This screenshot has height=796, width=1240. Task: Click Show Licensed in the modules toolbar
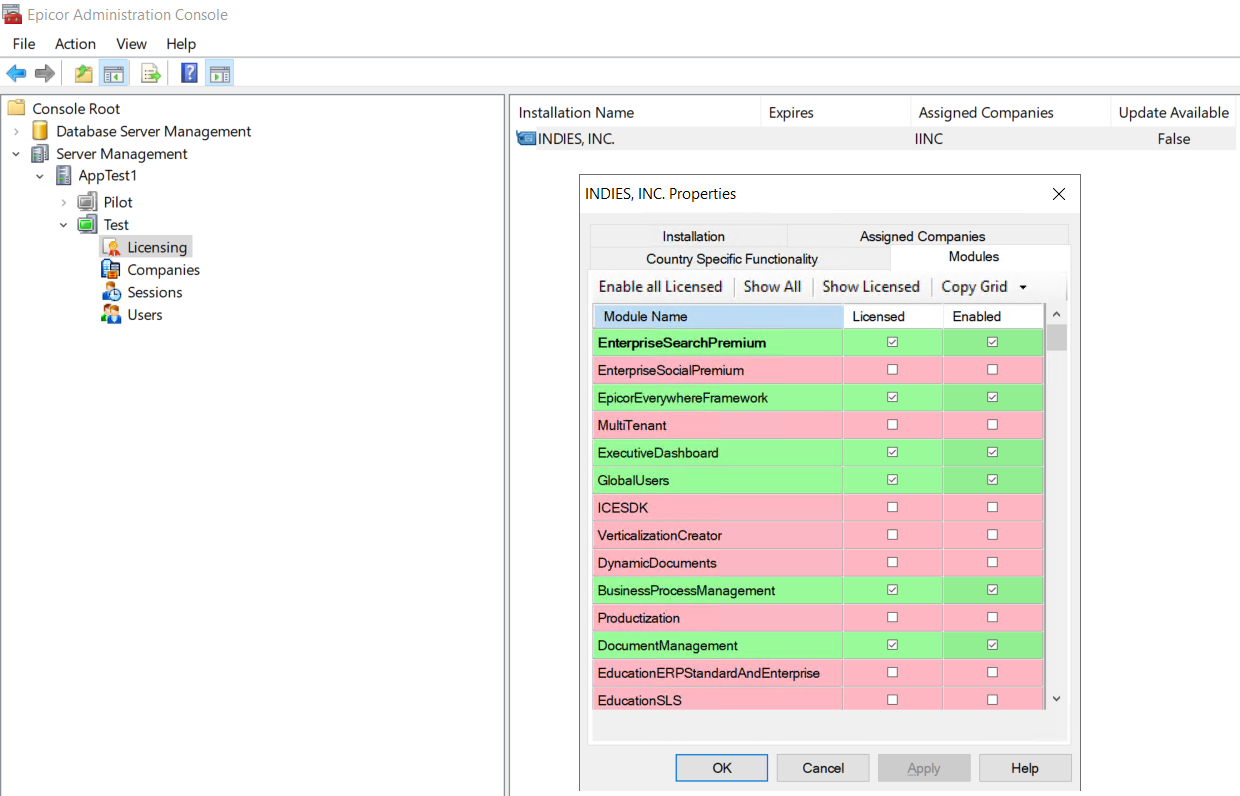(x=871, y=287)
